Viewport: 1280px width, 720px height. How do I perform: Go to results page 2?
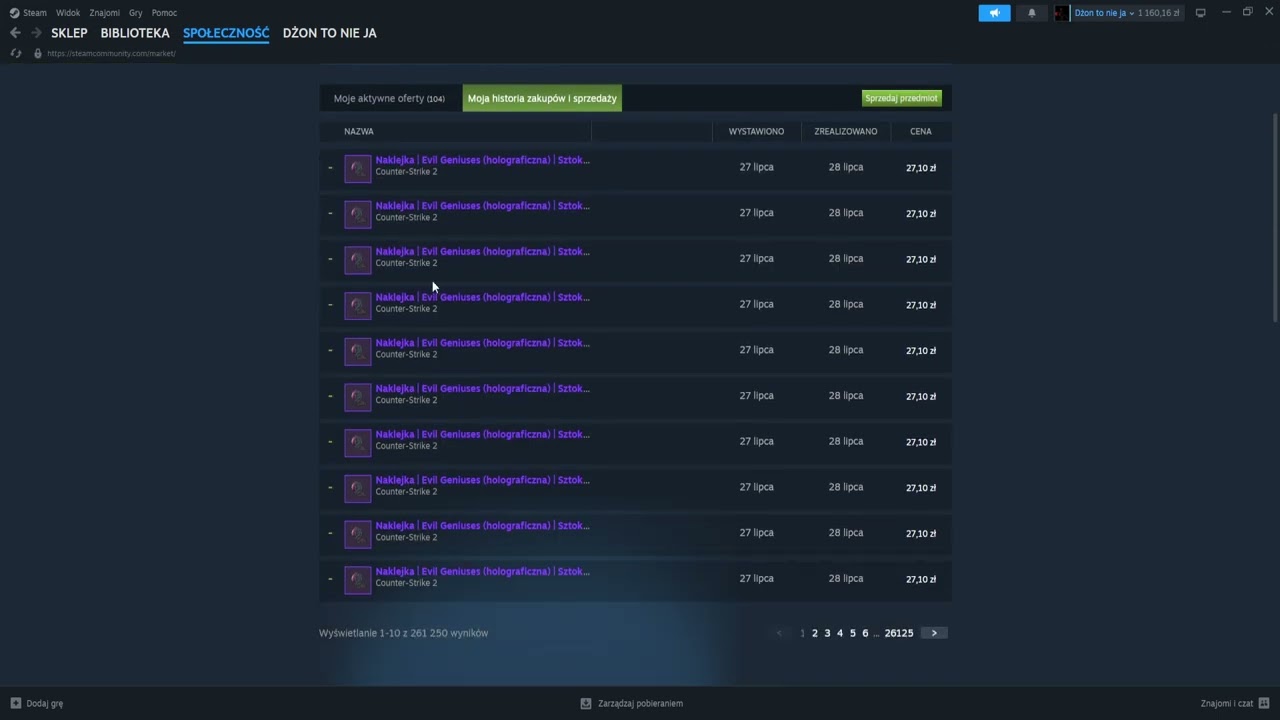(x=815, y=633)
